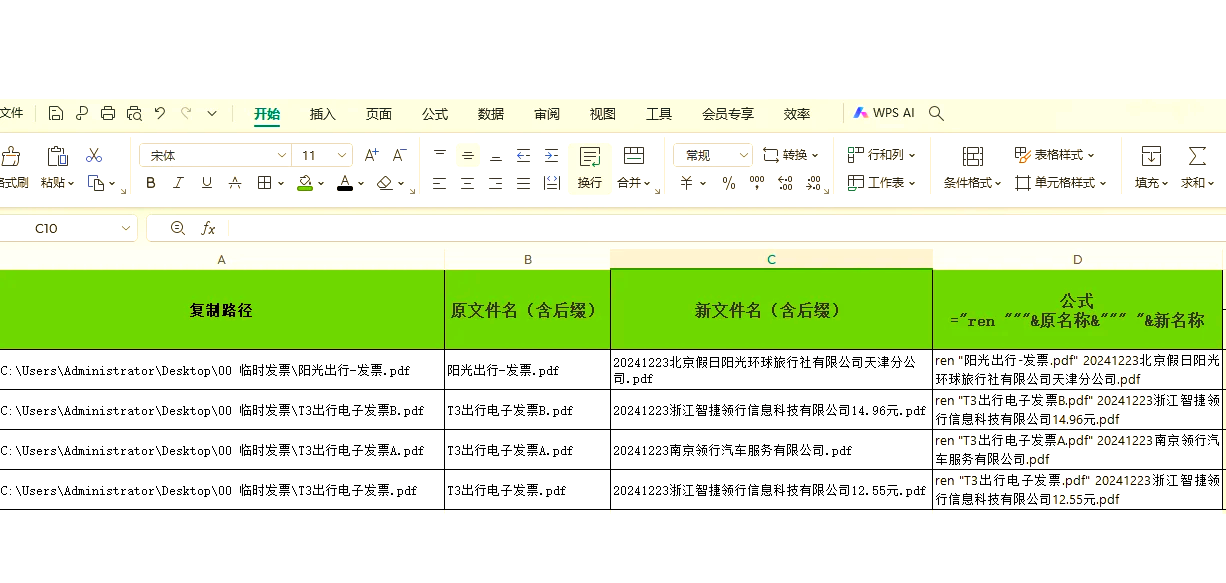Switch to the 数据 tab
The image size is (1226, 583).
tap(491, 114)
